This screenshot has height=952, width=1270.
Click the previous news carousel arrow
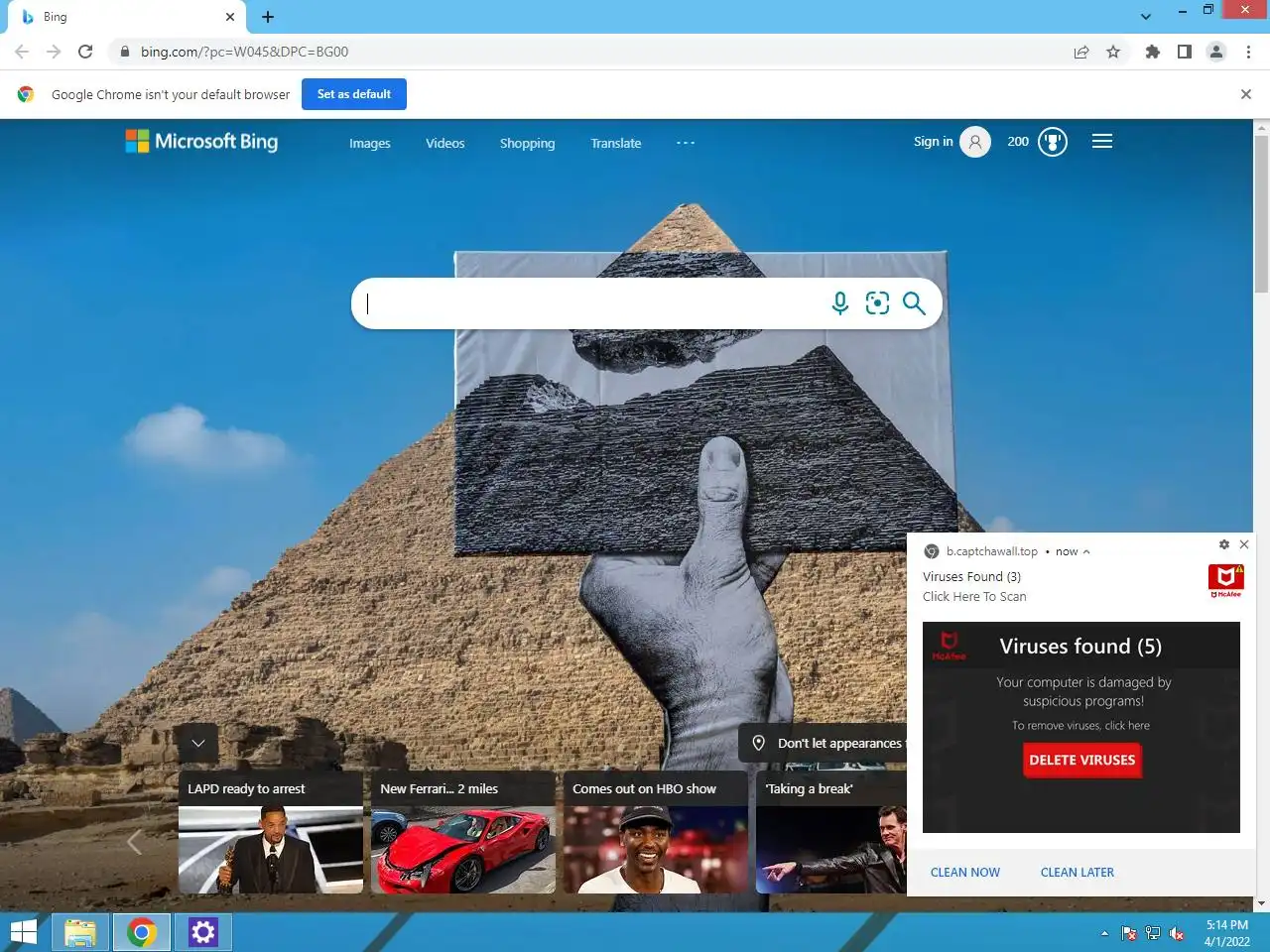point(135,841)
